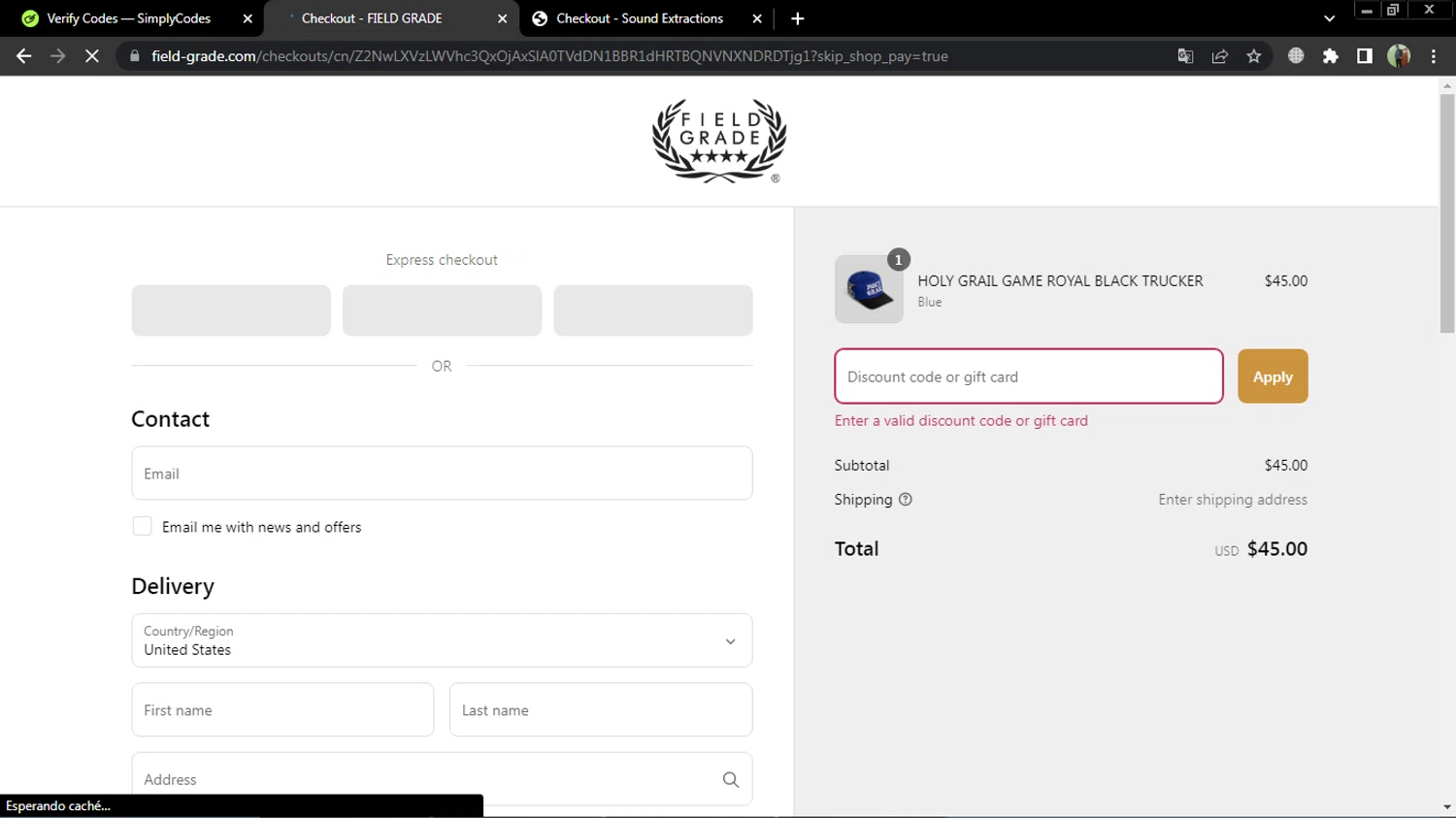Click the trucker hat product thumbnail

point(869,289)
